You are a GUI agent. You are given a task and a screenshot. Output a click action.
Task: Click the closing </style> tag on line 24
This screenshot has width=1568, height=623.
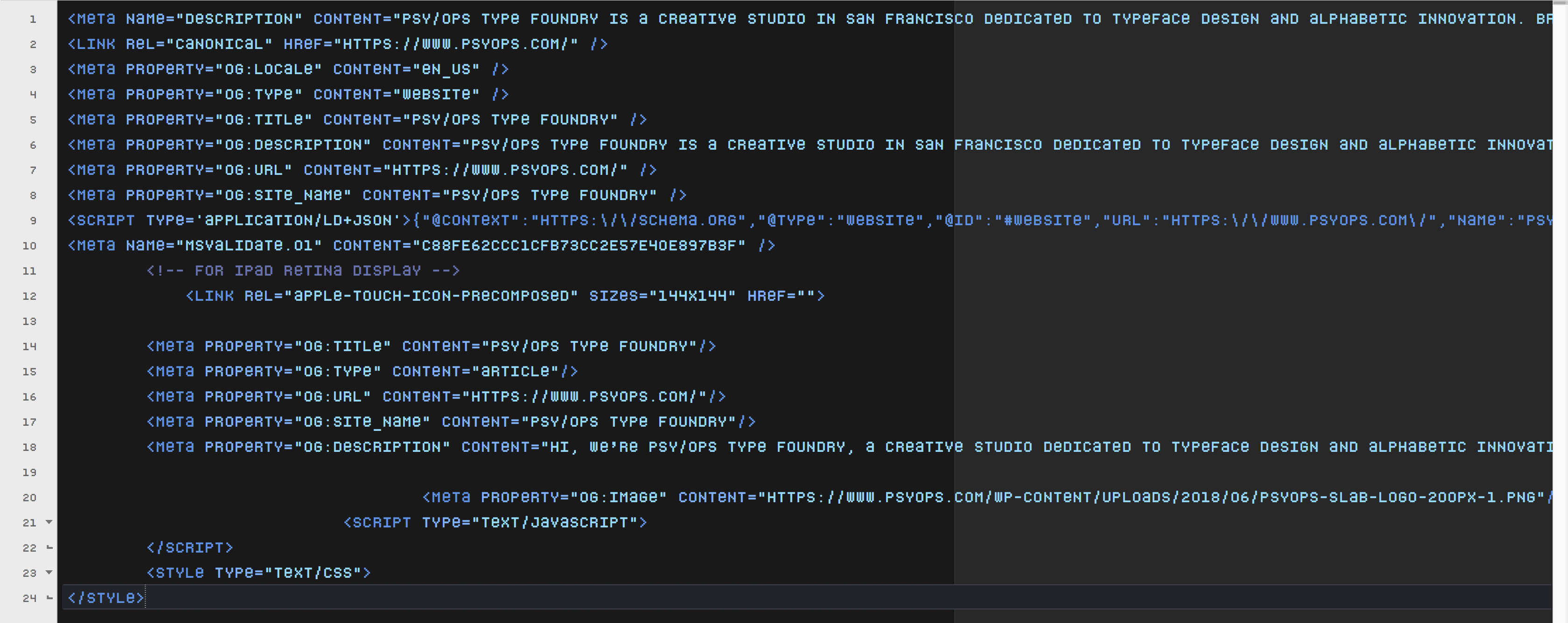pyautogui.click(x=106, y=598)
